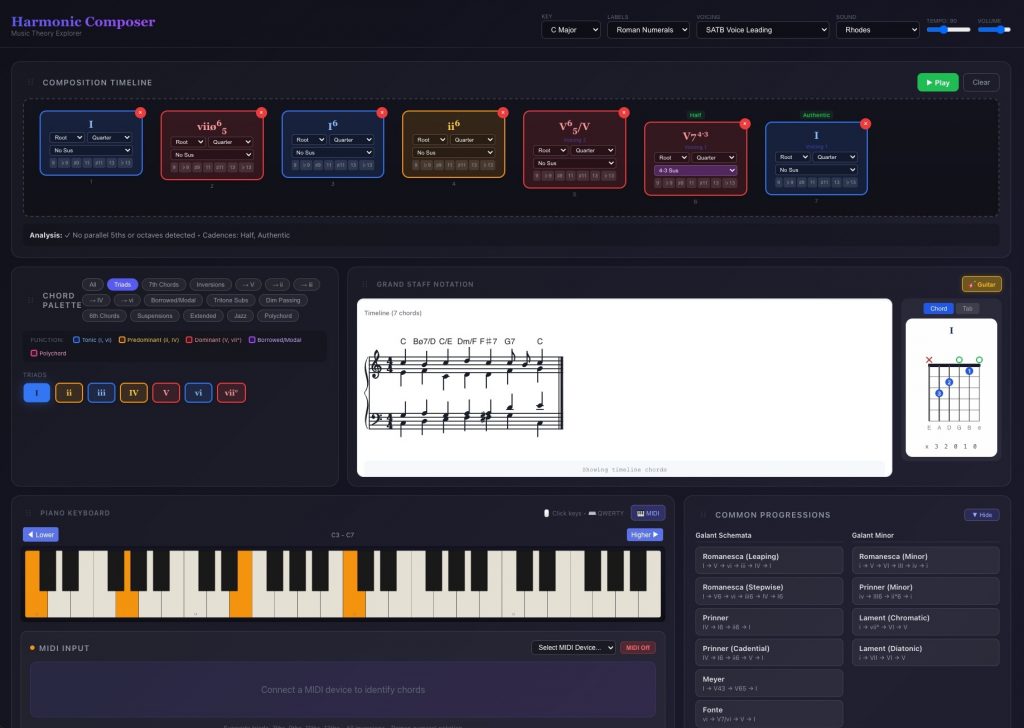
Task: Open the Guitar chord diagram panel
Action: 980,284
